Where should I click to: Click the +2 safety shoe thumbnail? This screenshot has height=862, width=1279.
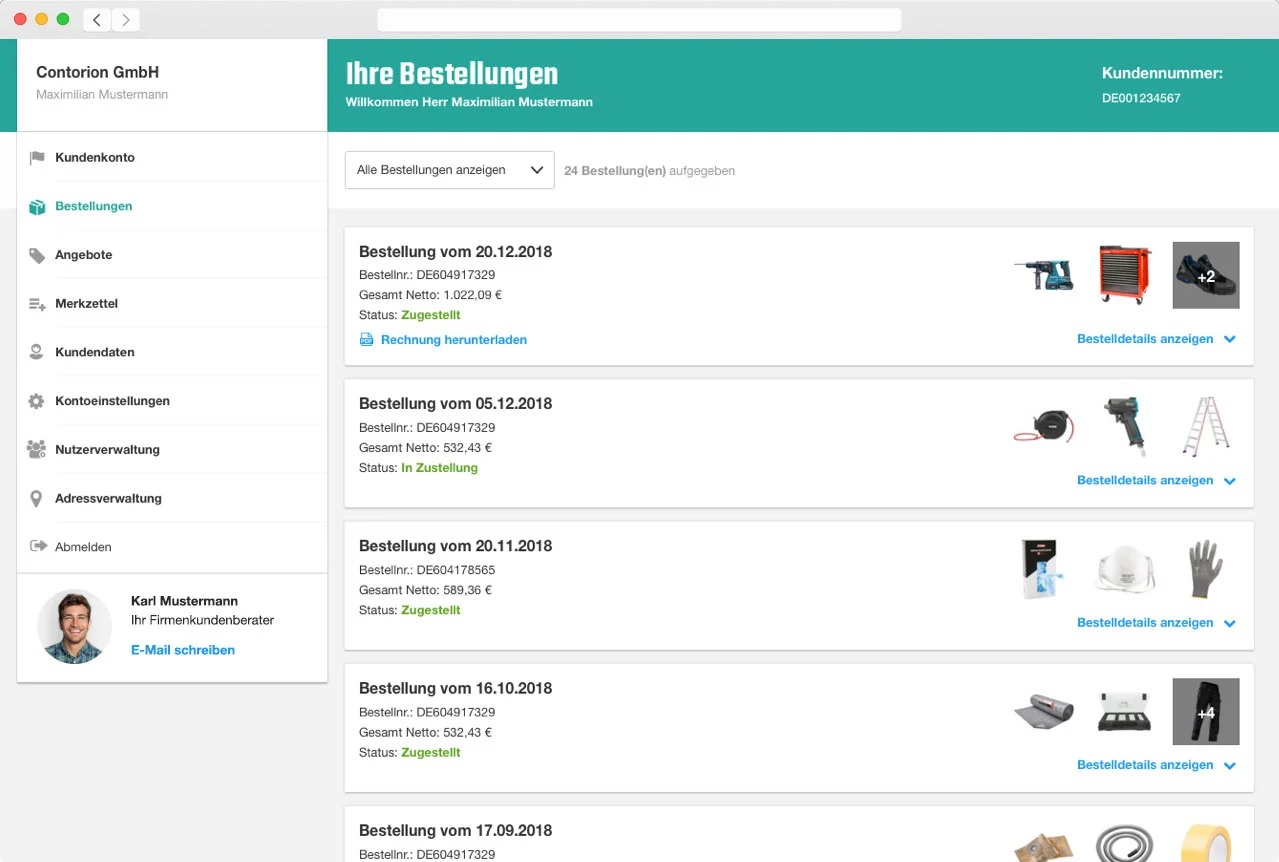pyautogui.click(x=1206, y=275)
